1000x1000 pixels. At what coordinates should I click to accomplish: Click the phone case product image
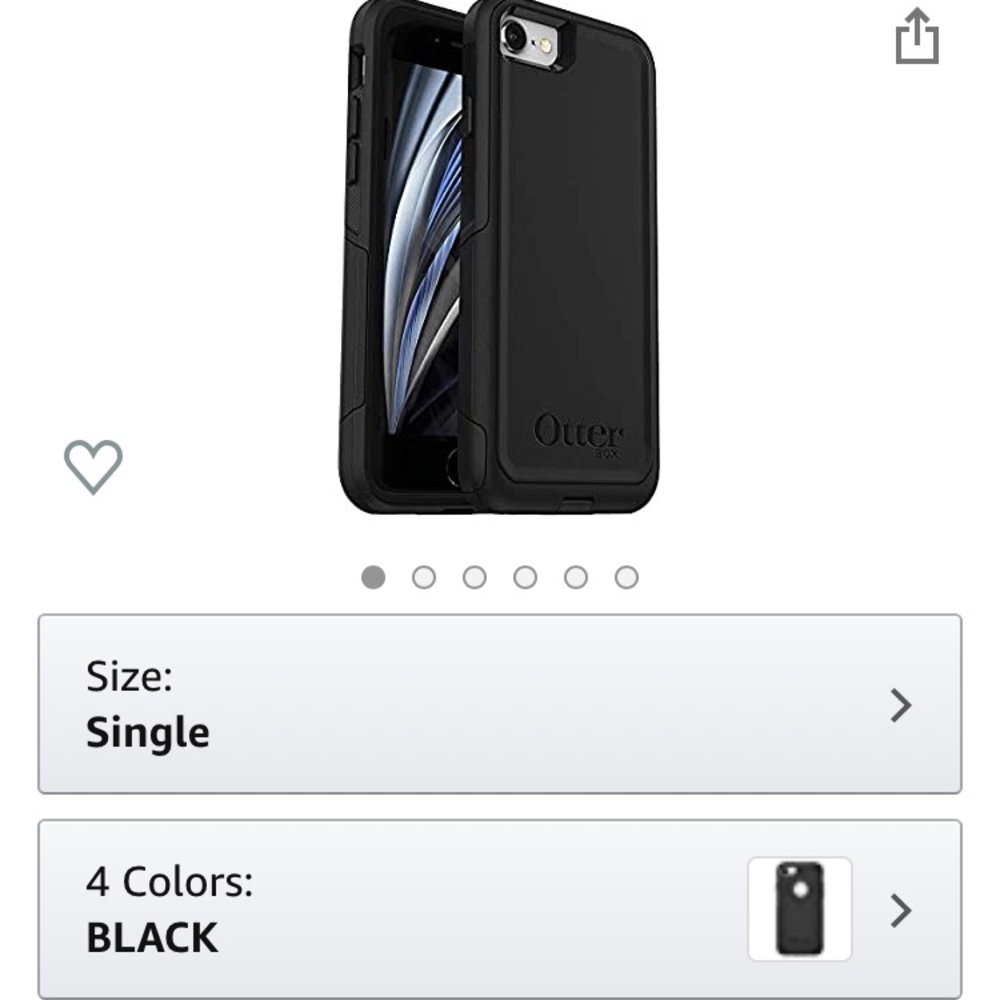(500, 260)
